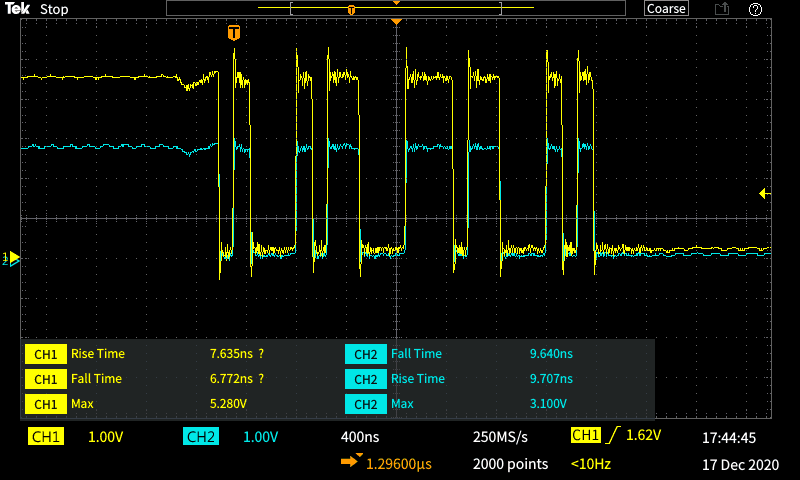Screen dimensions: 800x480
Task: Click the waveform record overview bar
Action: 397,9
